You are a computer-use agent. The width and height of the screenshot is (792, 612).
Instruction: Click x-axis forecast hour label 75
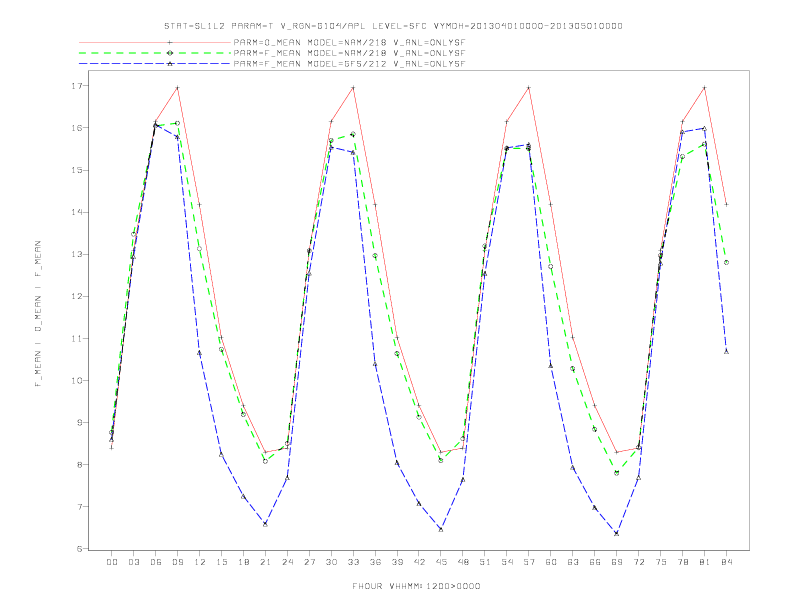pos(661,562)
